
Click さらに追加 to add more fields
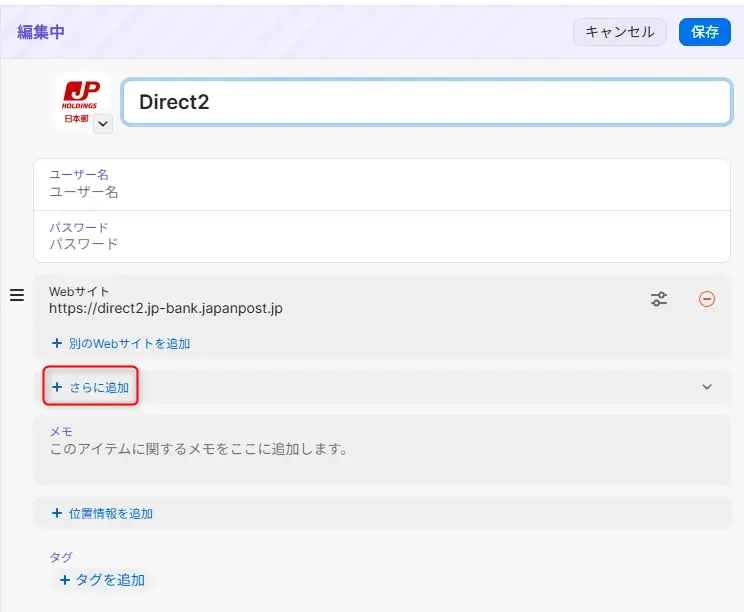click(90, 387)
